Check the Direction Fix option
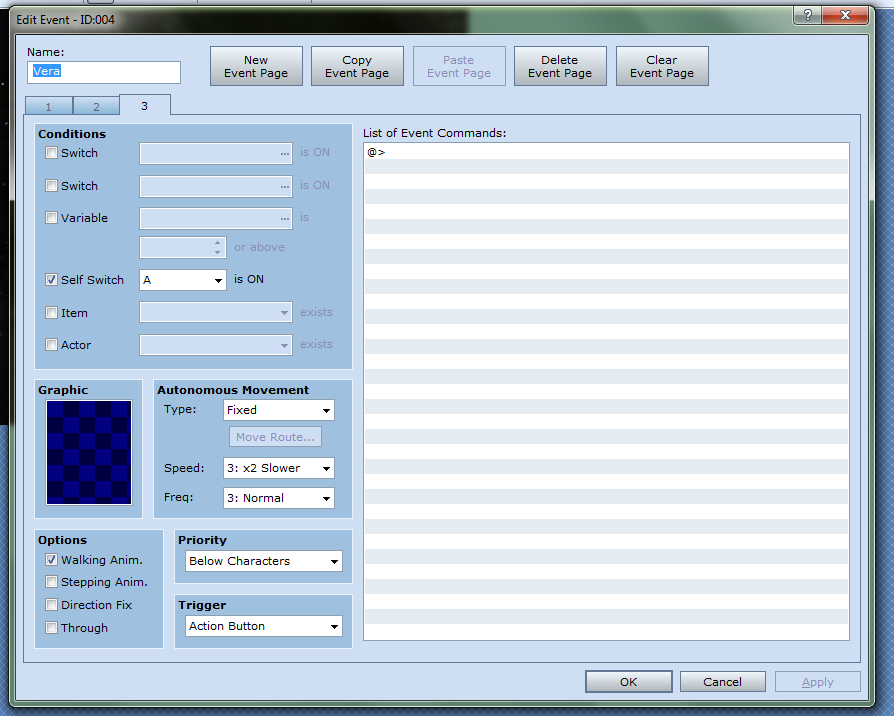Viewport: 894px width, 716px height. (52, 605)
